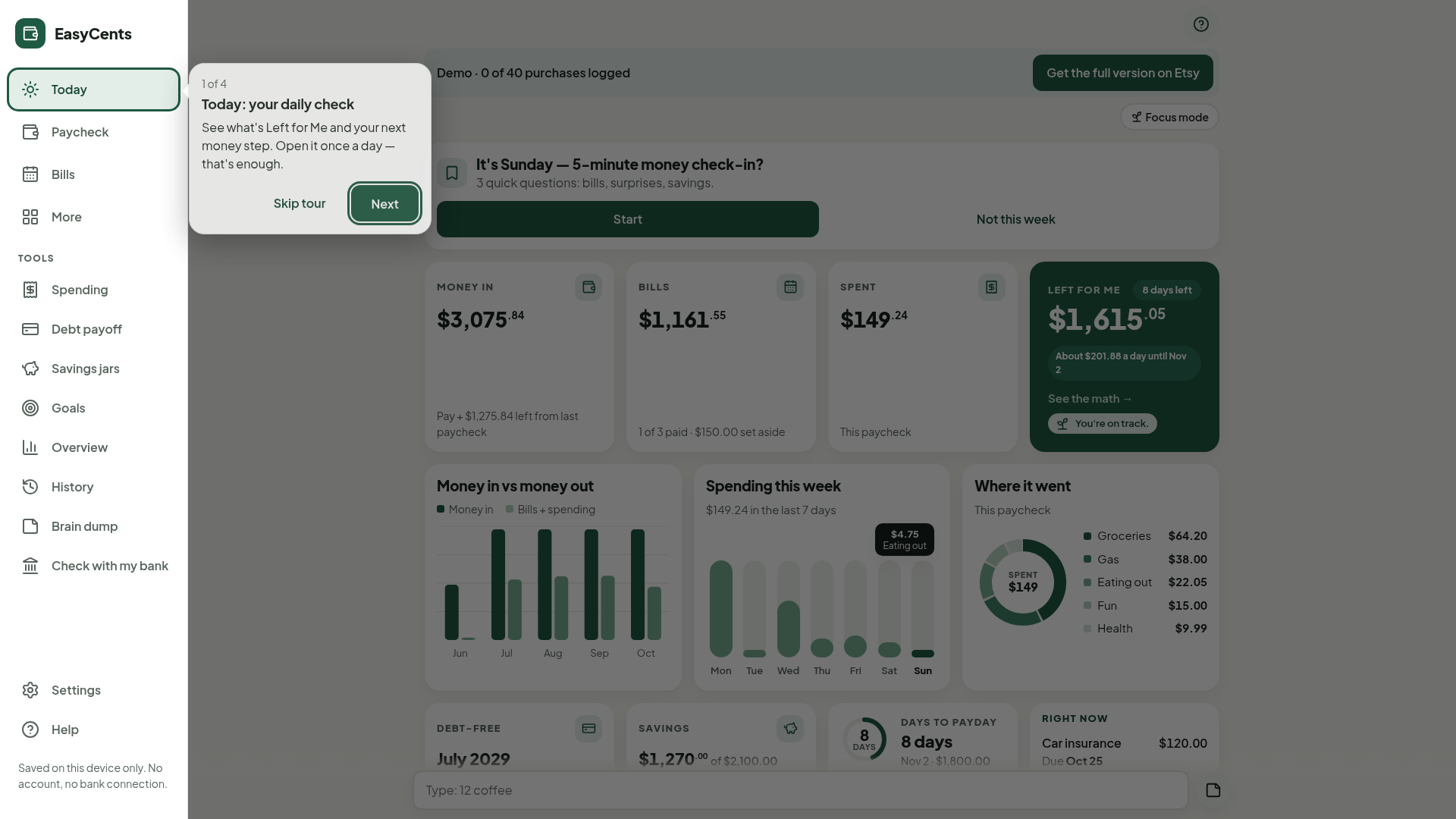Click the clock icon next to History

(30, 487)
